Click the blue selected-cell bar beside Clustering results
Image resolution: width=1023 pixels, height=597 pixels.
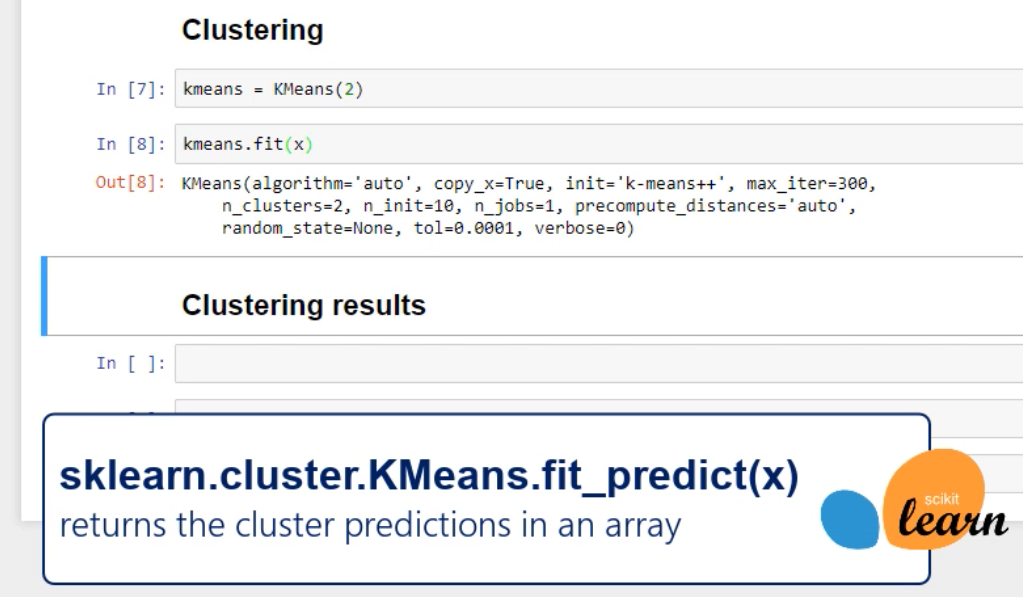coord(44,295)
